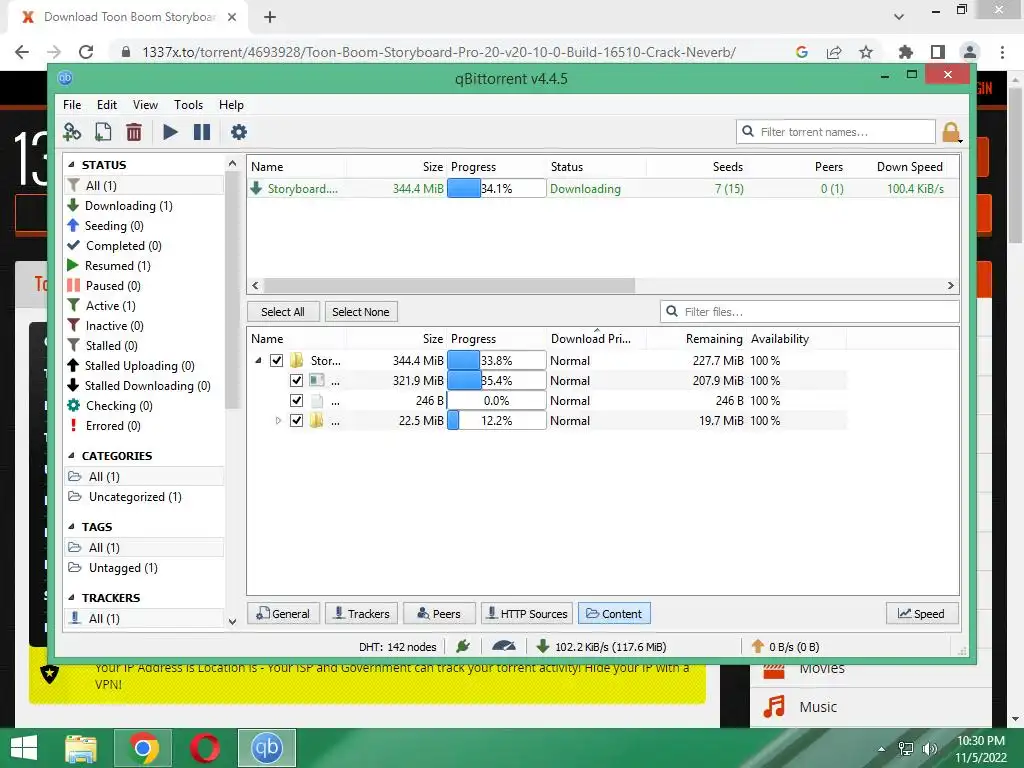Click the 12.2% folder progress bar
This screenshot has width=1024, height=768.
496,421
